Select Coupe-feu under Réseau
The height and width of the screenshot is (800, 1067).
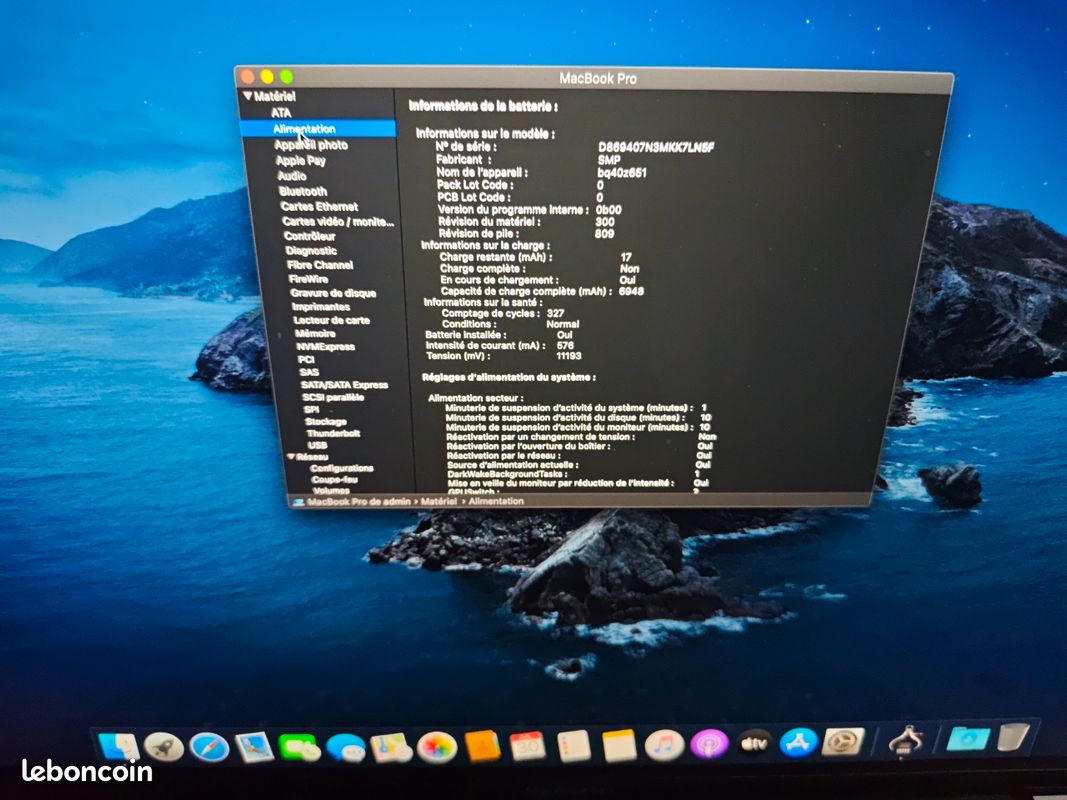pos(334,480)
